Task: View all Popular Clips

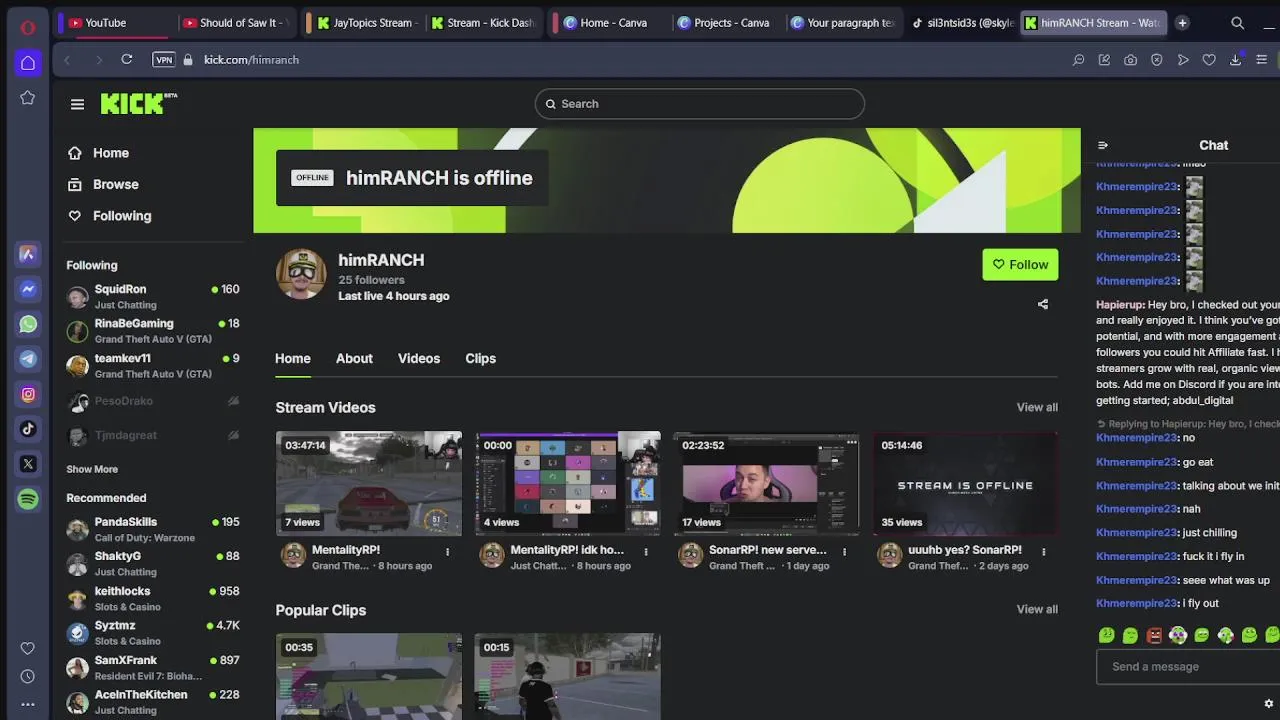Action: pos(1037,609)
